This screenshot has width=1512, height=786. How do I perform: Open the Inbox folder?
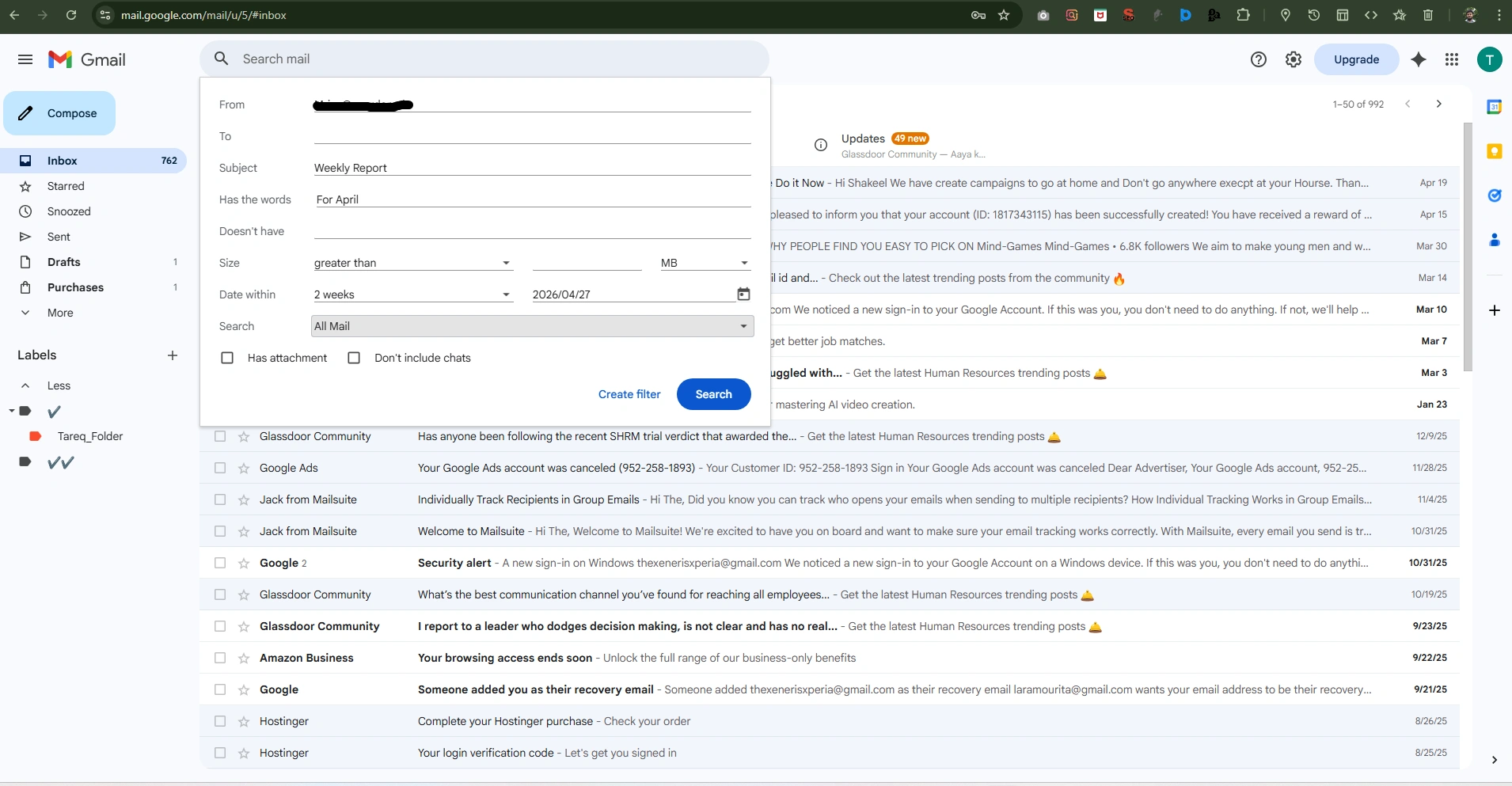pos(93,161)
